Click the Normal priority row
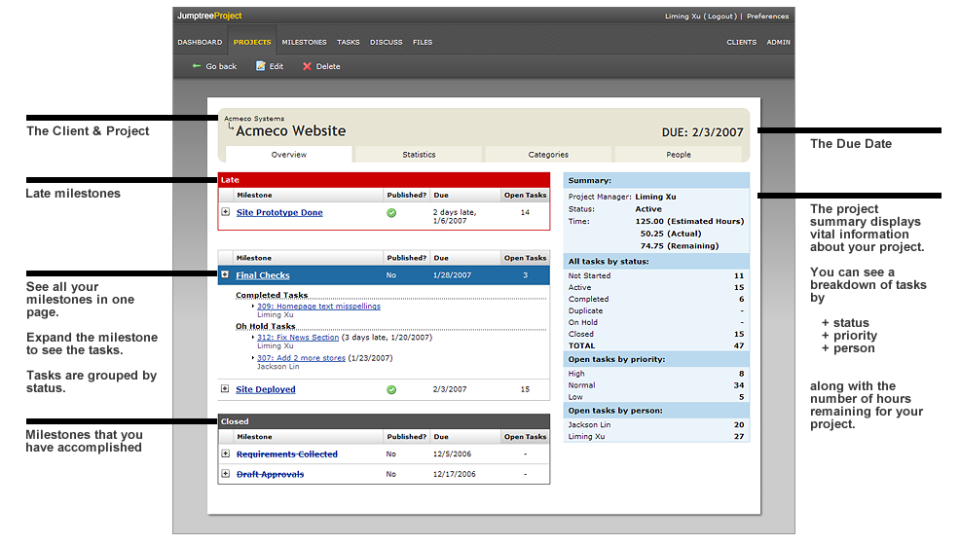Screen dimensions: 960x544 (x=656, y=386)
